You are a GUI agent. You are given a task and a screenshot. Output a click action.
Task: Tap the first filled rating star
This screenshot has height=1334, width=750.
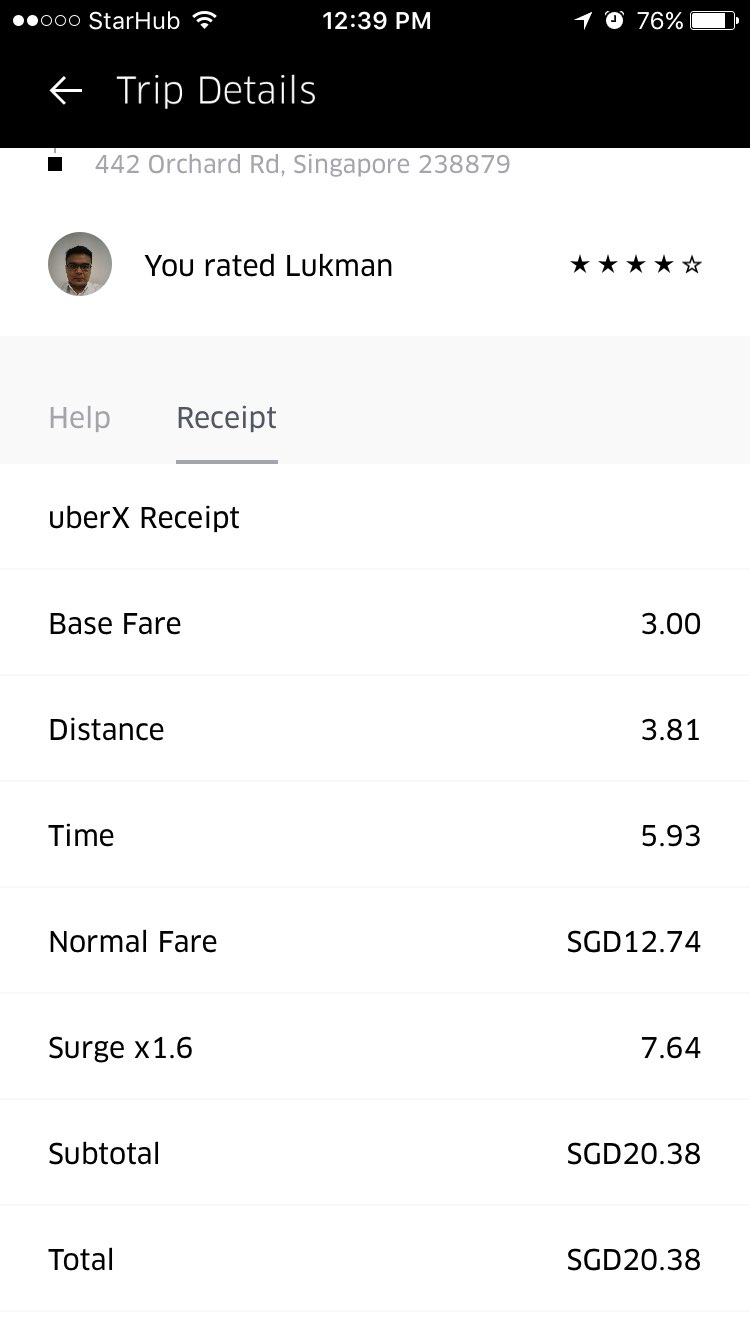579,265
